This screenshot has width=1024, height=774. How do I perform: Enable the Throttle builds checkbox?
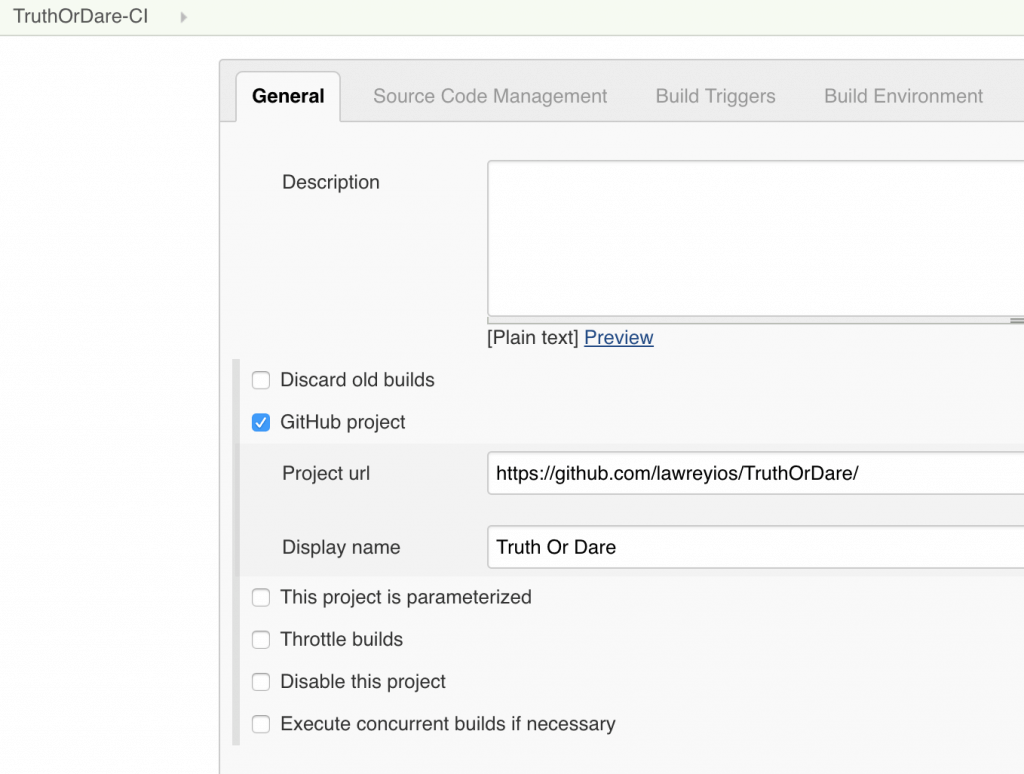tap(261, 640)
